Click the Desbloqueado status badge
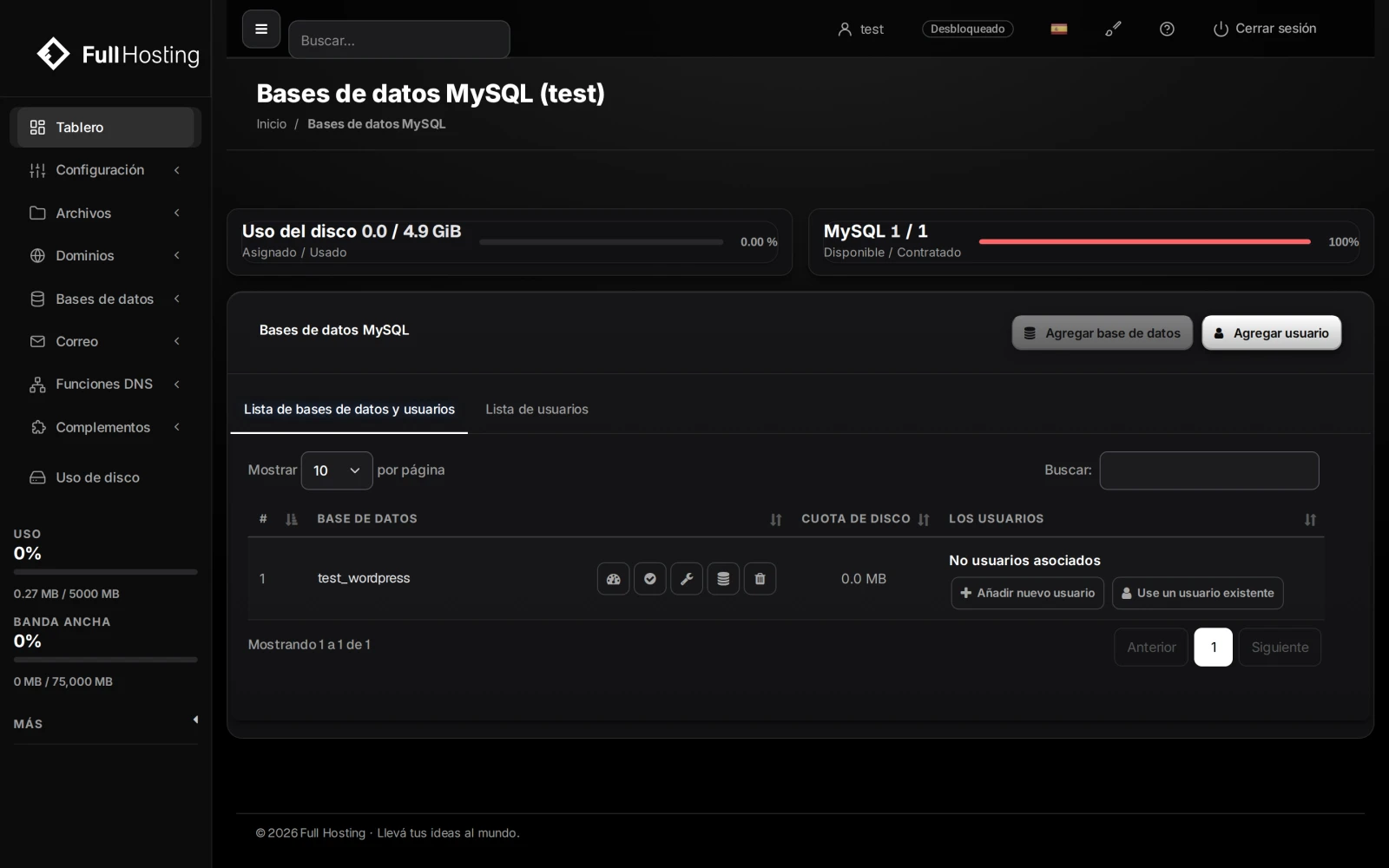 tap(967, 29)
